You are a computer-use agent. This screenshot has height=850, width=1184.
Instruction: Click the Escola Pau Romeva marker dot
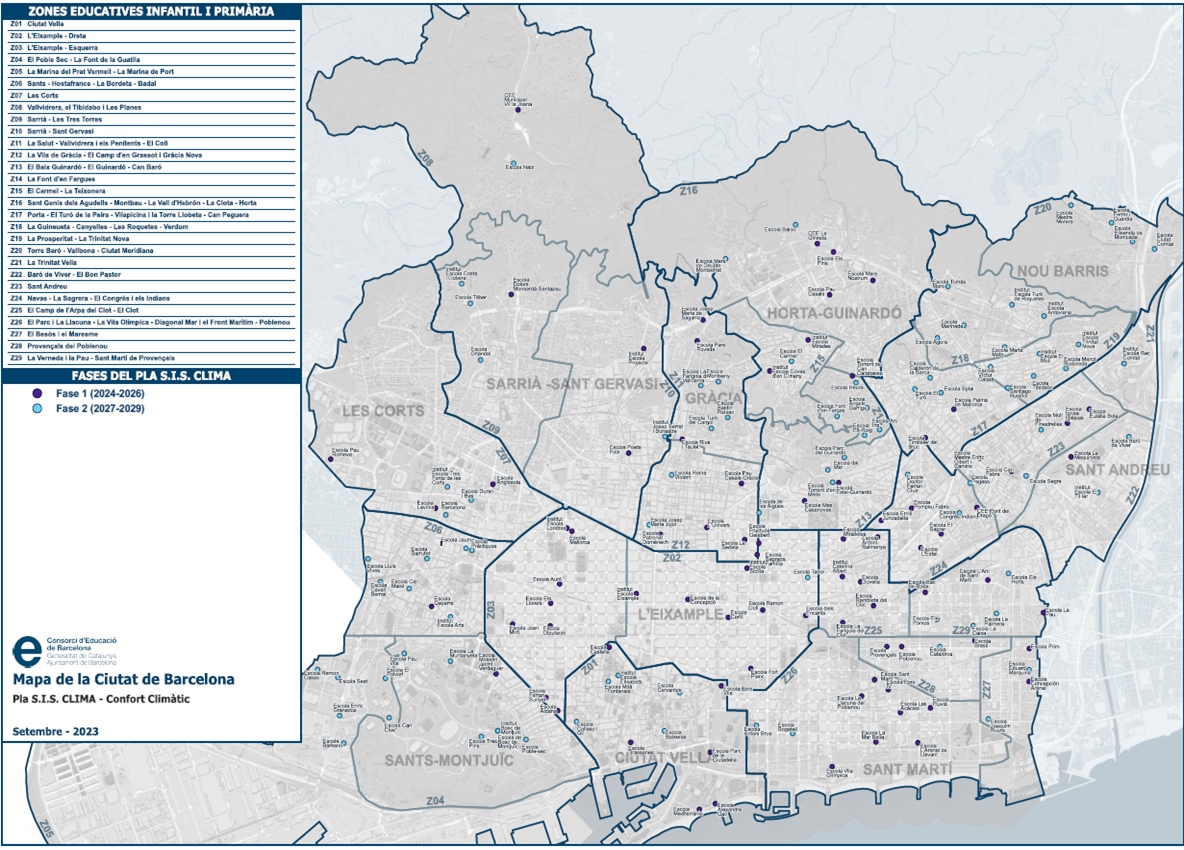click(331, 459)
